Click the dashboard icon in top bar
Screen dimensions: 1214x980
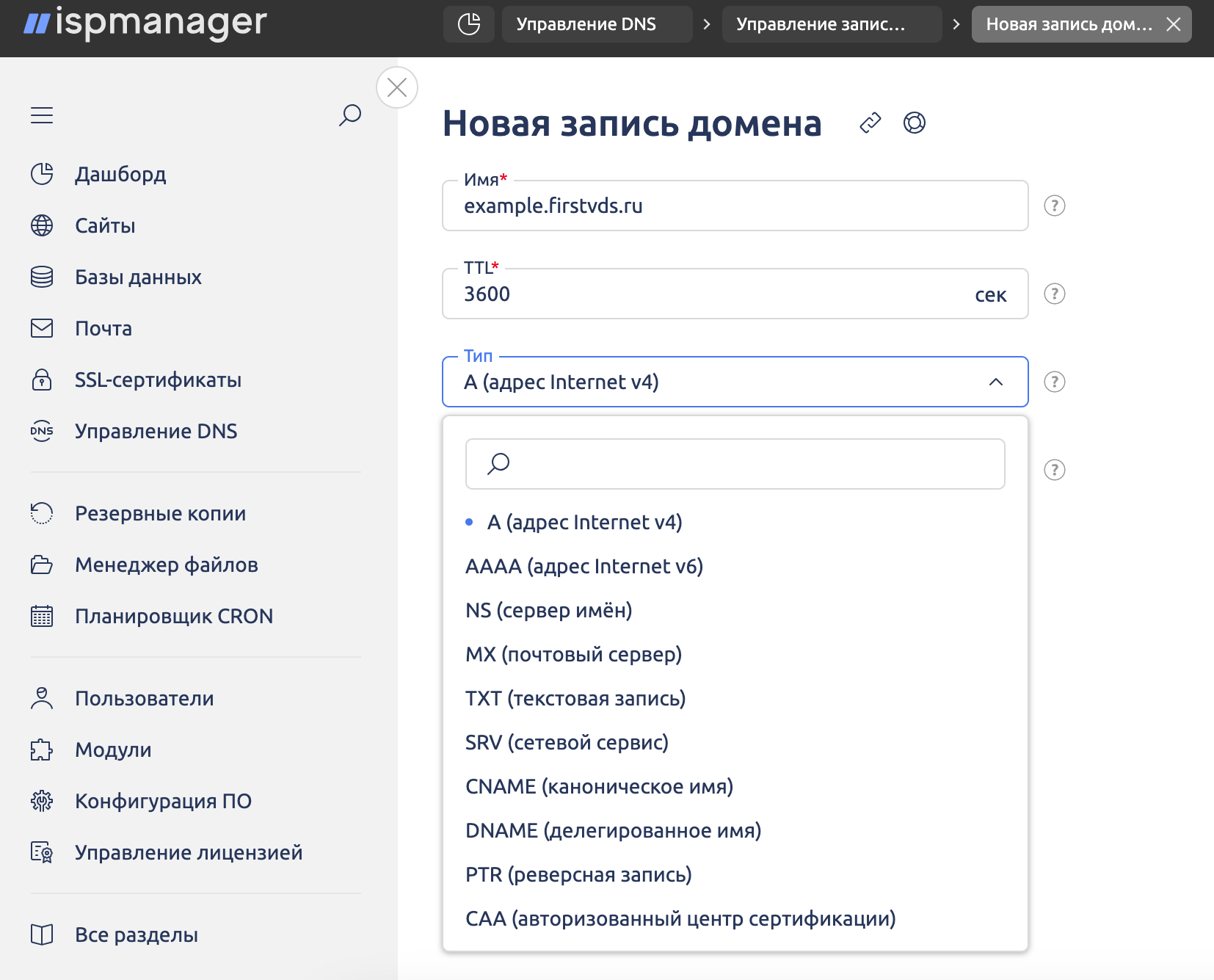coord(469,24)
